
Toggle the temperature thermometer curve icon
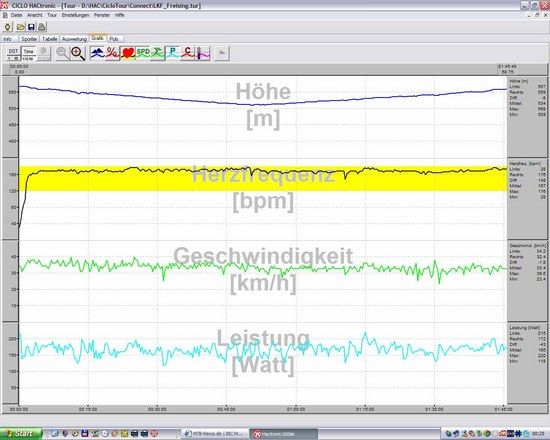click(x=203, y=53)
